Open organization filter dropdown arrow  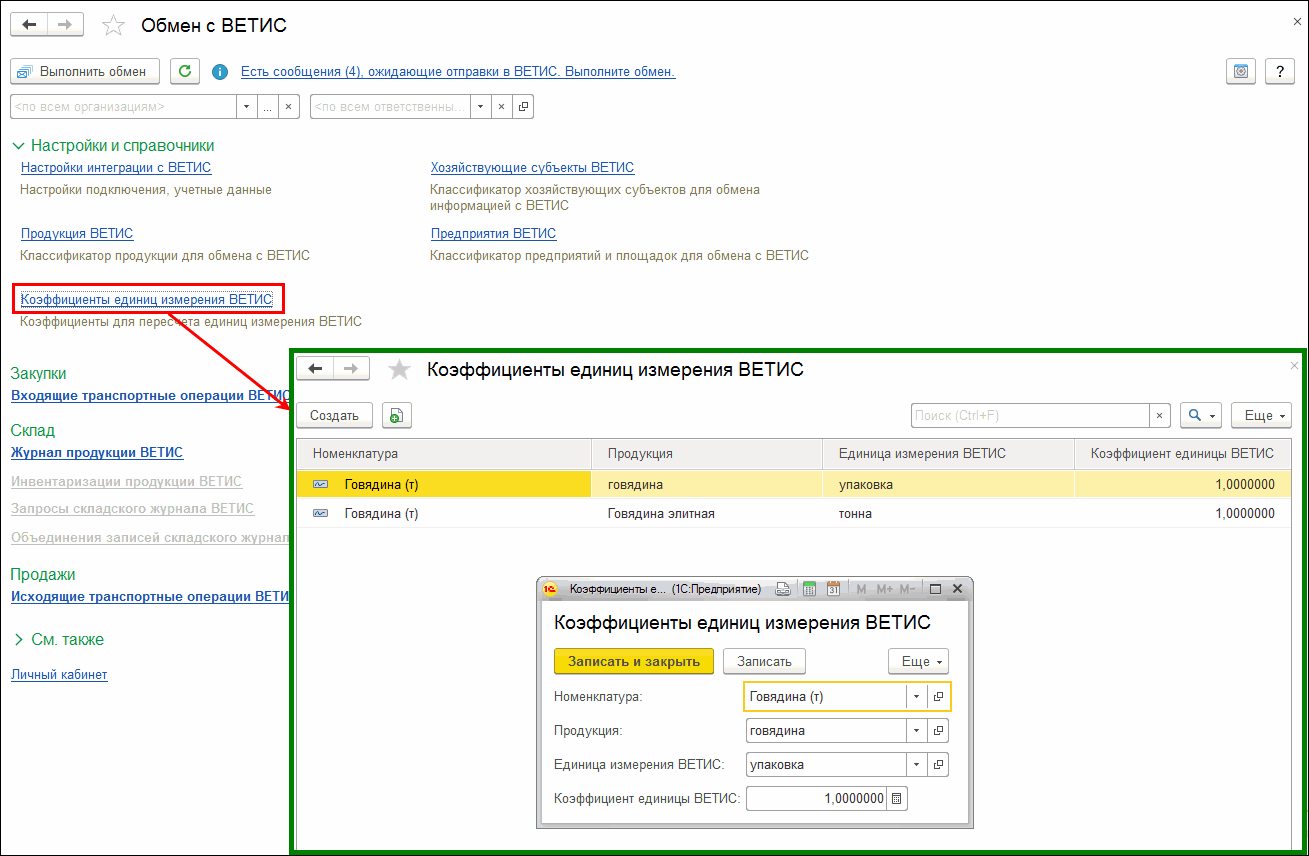[247, 106]
